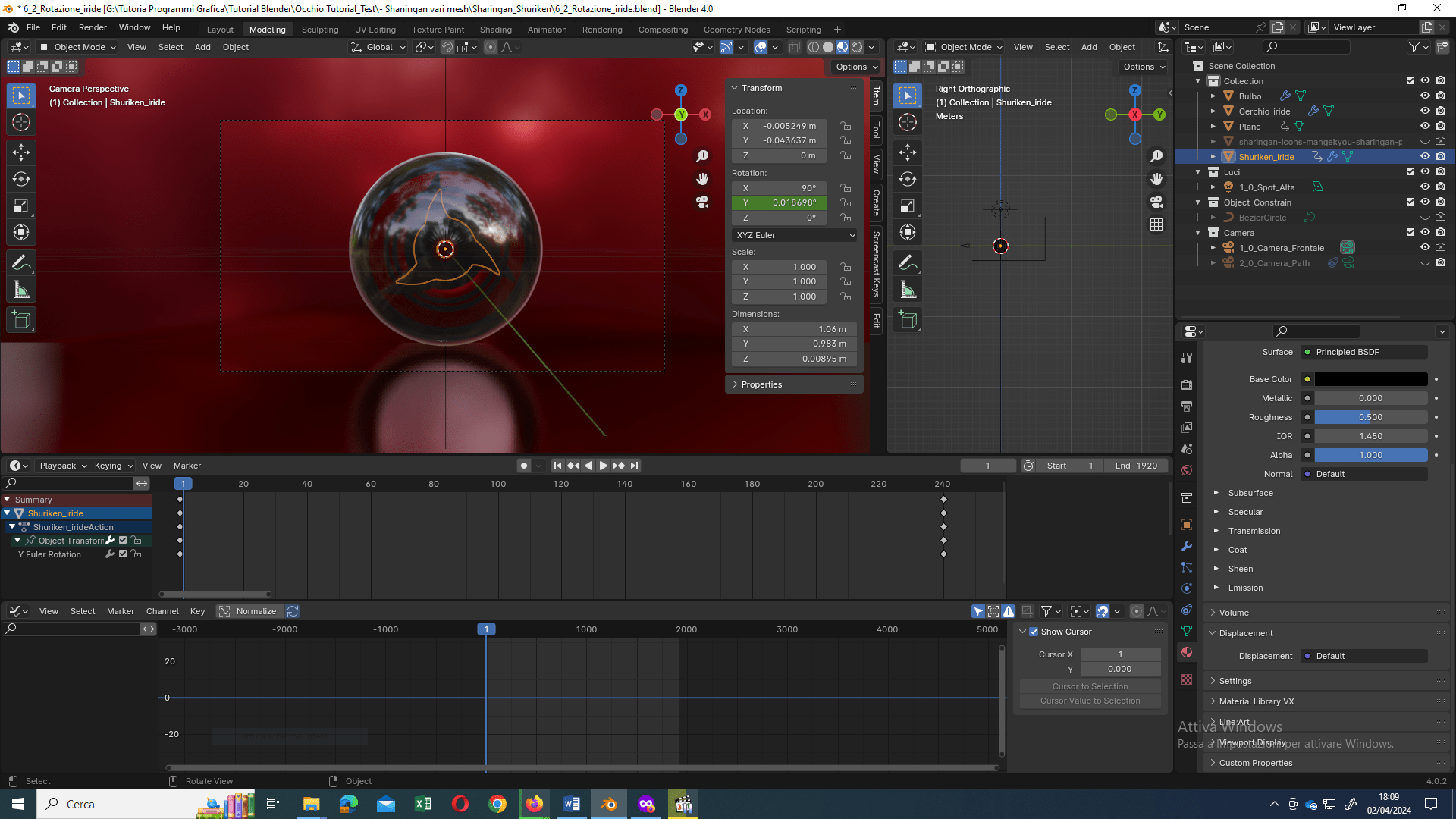This screenshot has height=819, width=1456.
Task: Toggle the camera view icon in the left viewport
Action: (x=702, y=202)
